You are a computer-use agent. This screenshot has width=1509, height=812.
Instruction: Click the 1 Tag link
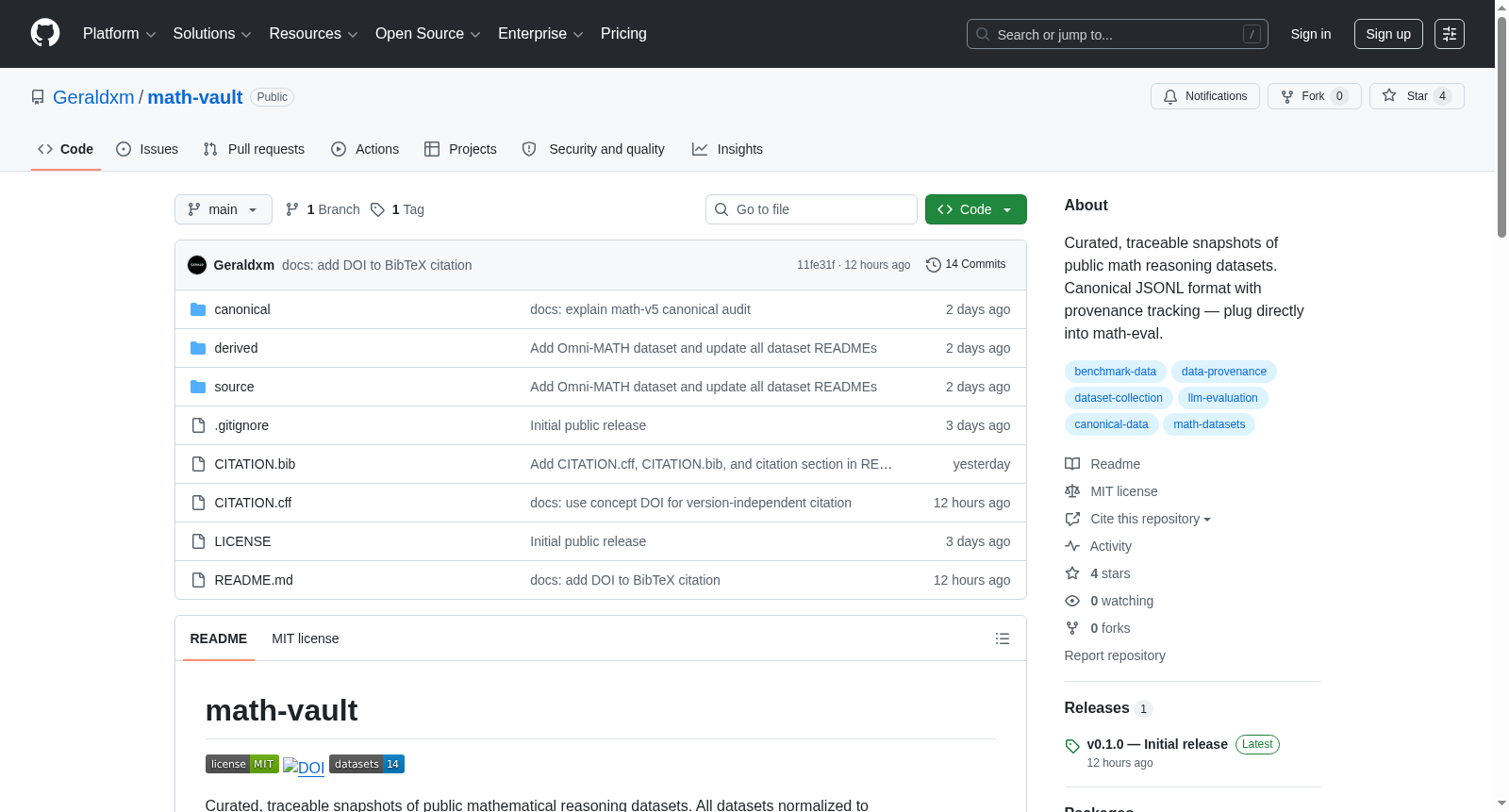[397, 209]
